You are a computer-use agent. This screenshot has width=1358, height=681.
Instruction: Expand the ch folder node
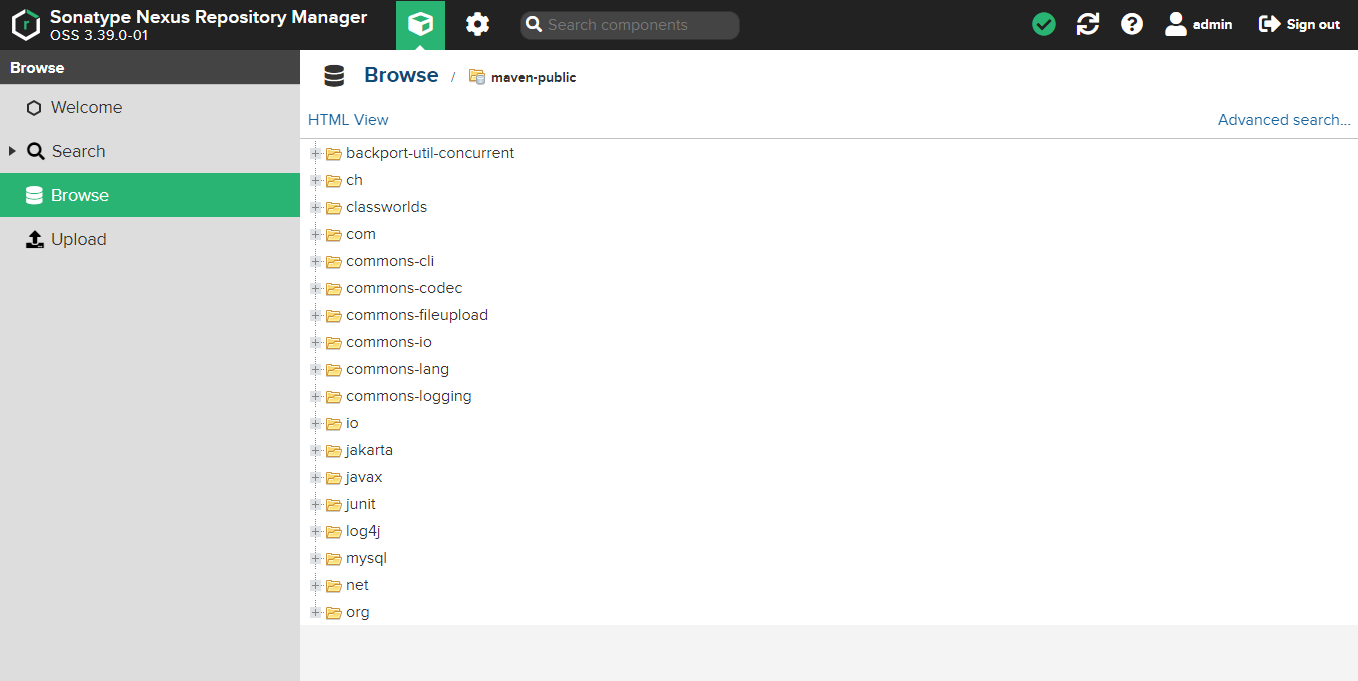(x=316, y=180)
